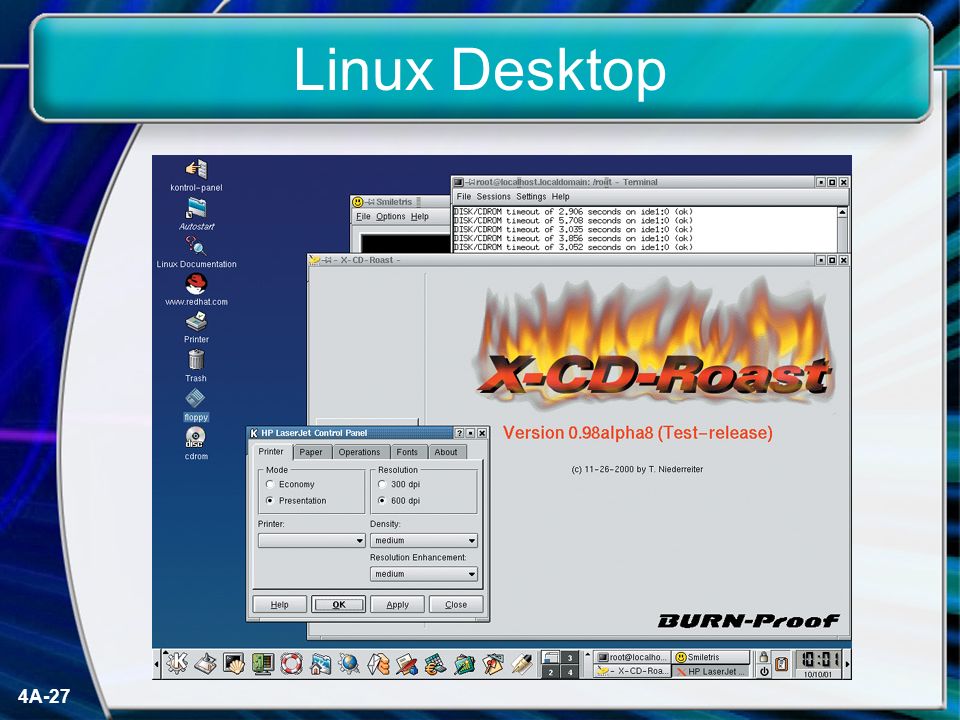Open Linux Documentation desktop icon

(196, 252)
